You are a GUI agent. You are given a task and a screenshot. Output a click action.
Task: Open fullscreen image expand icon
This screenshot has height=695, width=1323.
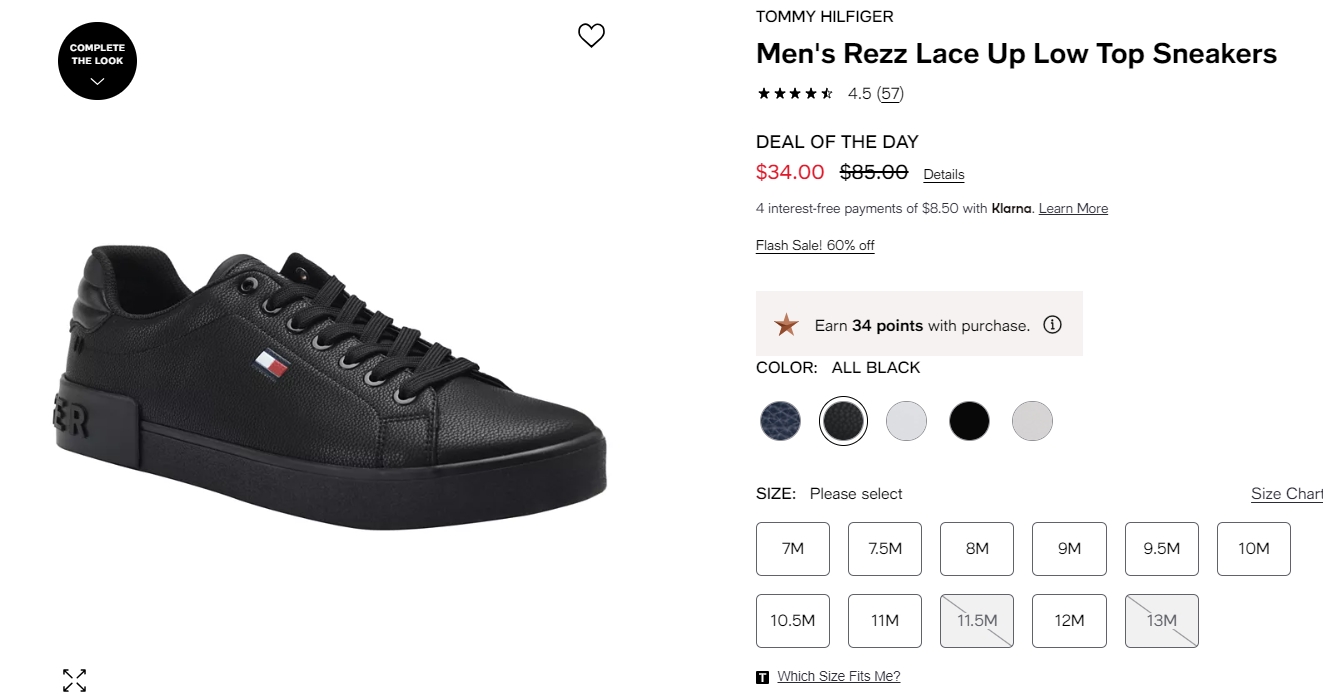pos(74,680)
